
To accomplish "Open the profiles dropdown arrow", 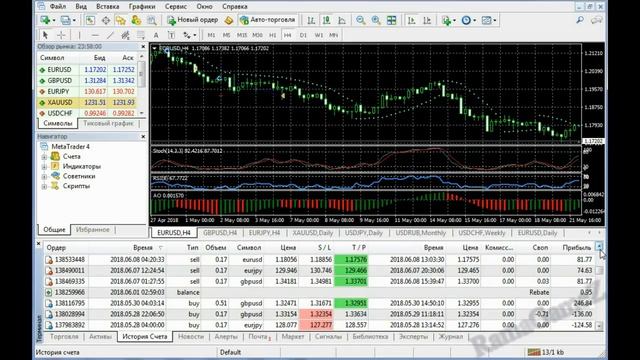I will pyautogui.click(x=74, y=20).
